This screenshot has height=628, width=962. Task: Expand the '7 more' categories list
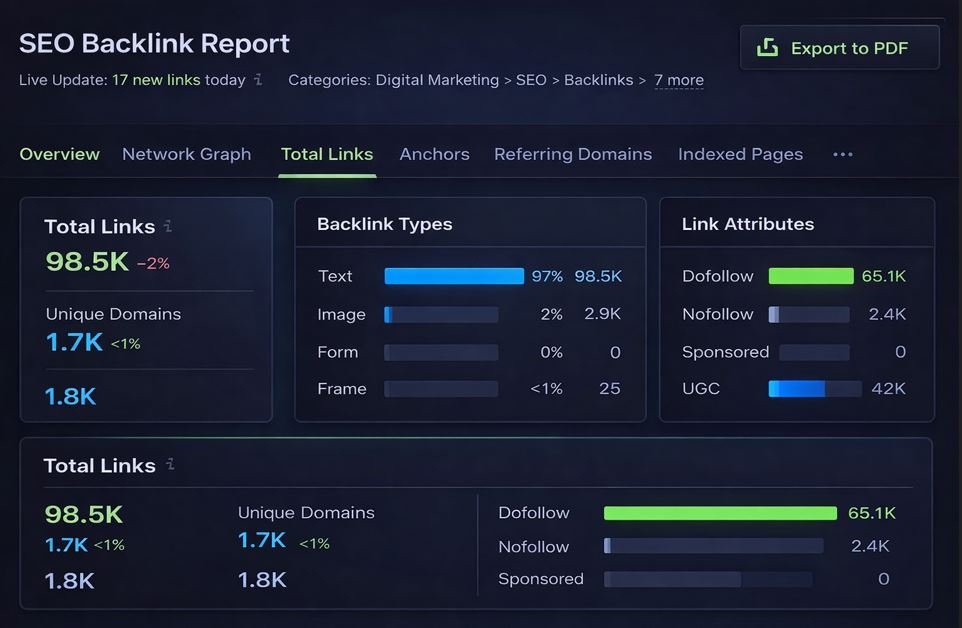coord(679,80)
